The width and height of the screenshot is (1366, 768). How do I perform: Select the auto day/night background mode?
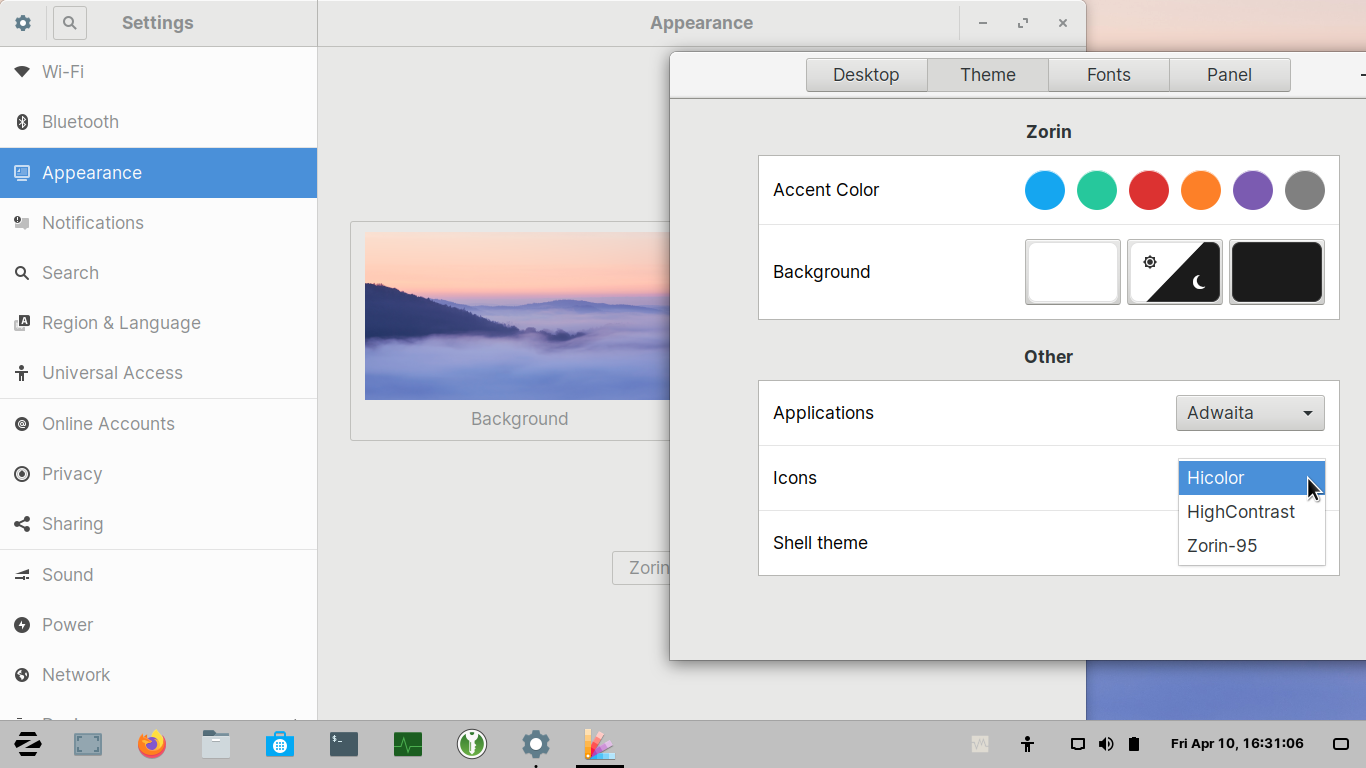pos(1174,272)
